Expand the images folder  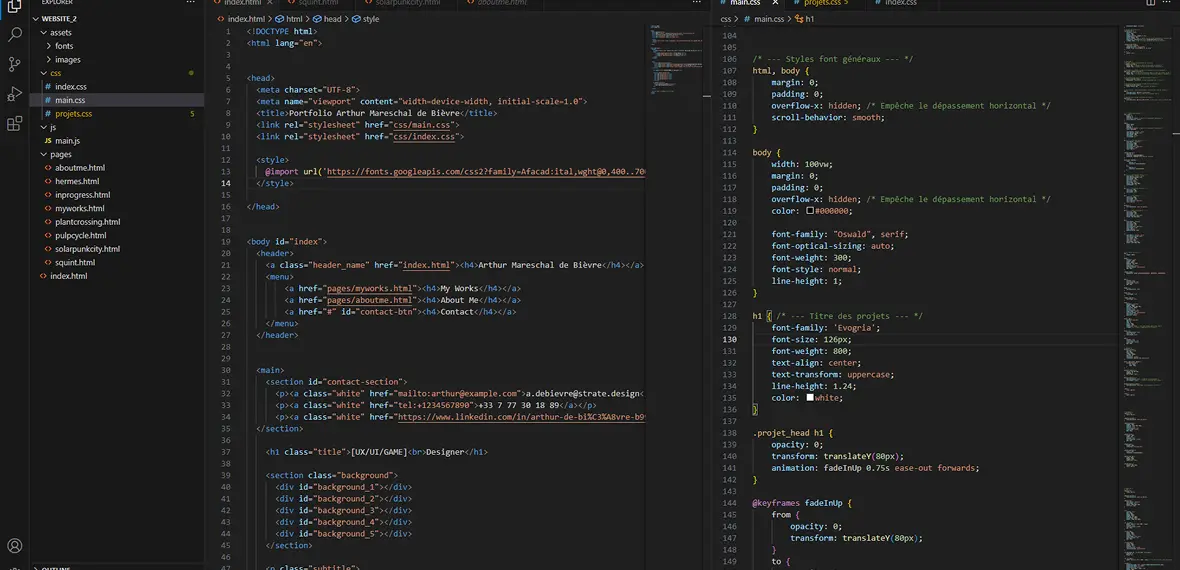click(x=67, y=60)
